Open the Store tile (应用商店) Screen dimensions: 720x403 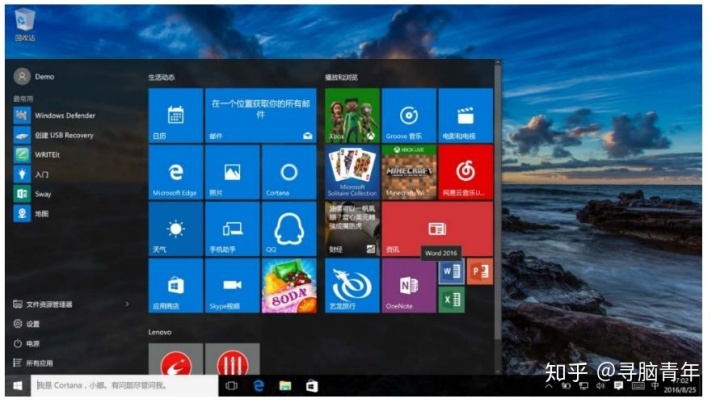click(x=175, y=285)
